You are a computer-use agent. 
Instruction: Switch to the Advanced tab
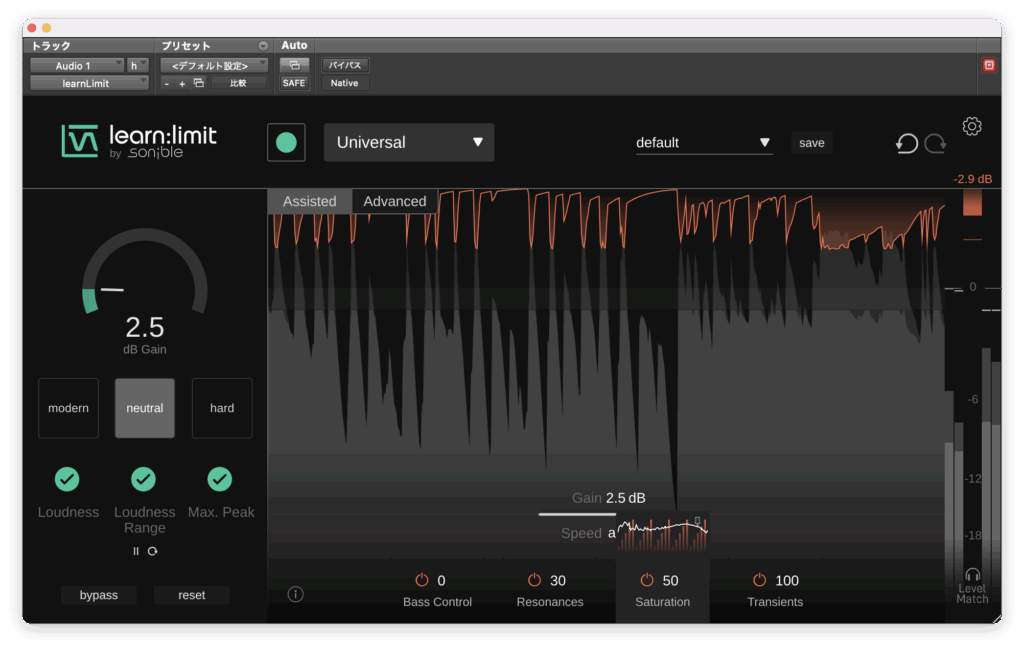(x=395, y=201)
